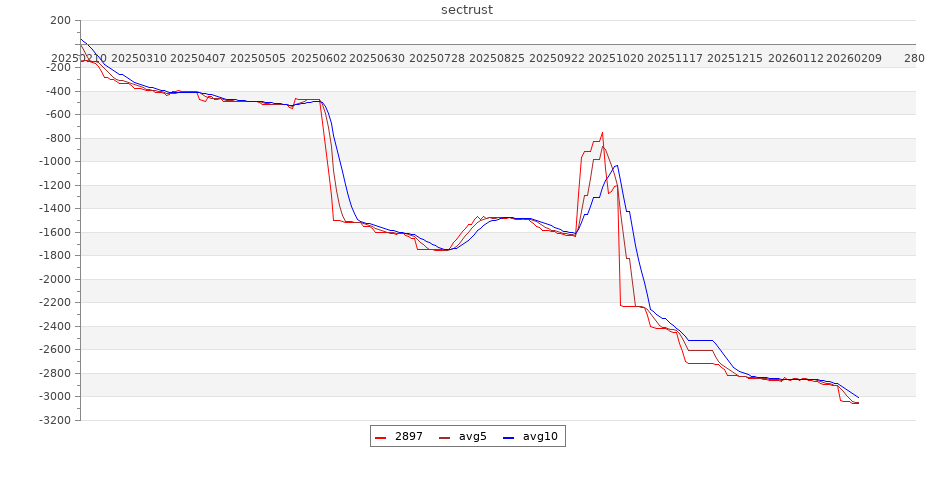Click the 20250728 date label
Image resolution: width=935 pixels, height=500 pixels.
click(437, 59)
